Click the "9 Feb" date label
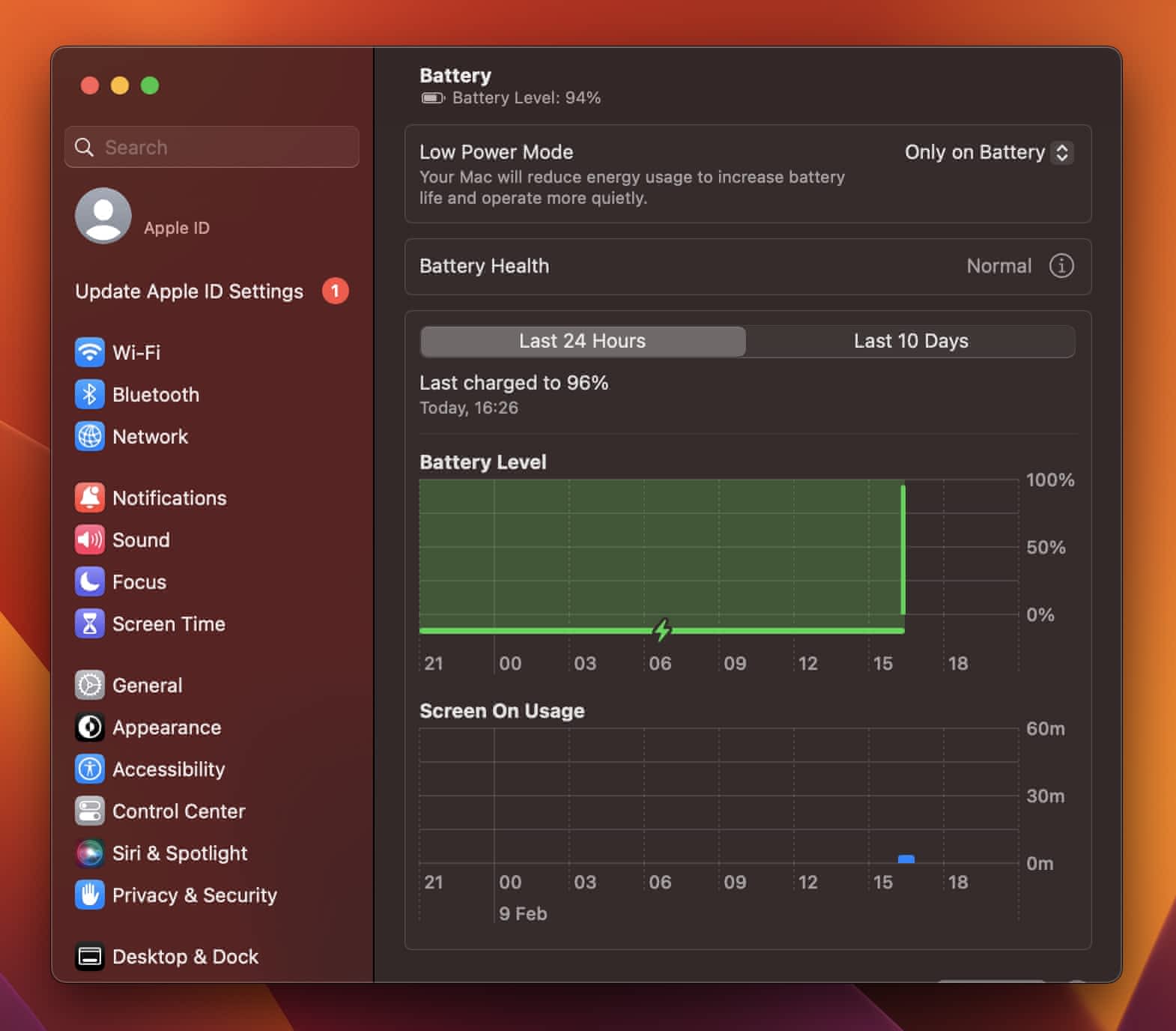Viewport: 1176px width, 1031px height. [x=523, y=913]
